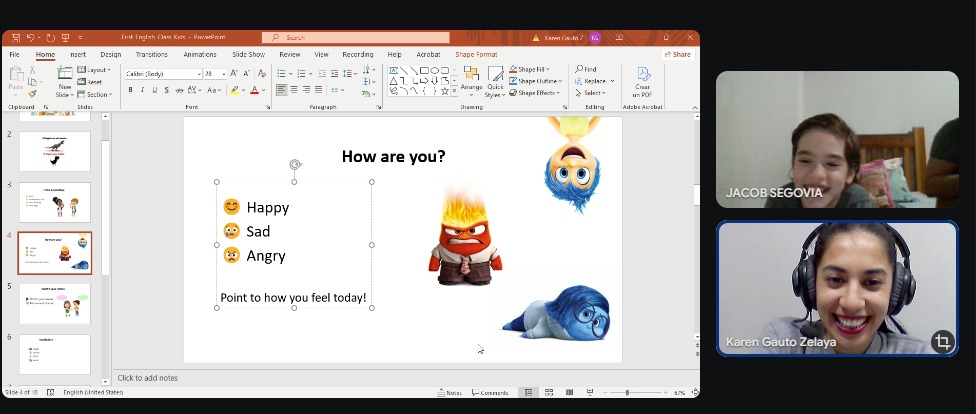Open the font name dropdown
The width and height of the screenshot is (976, 414).
pos(199,73)
